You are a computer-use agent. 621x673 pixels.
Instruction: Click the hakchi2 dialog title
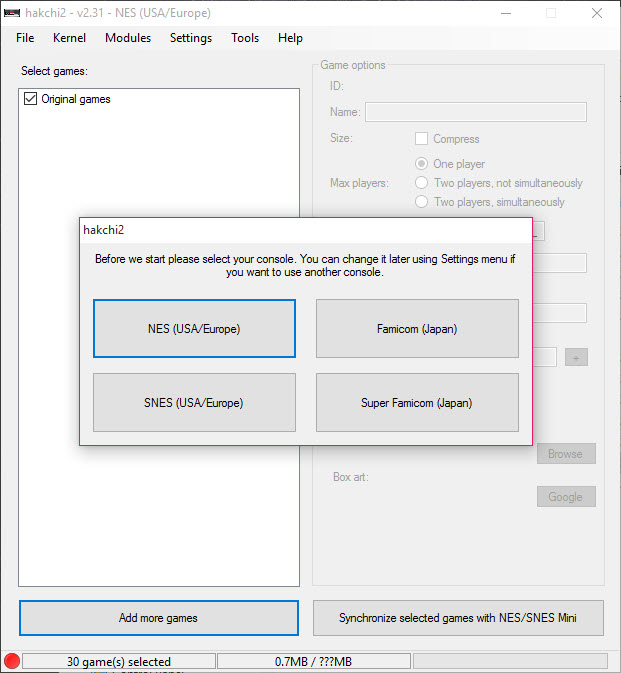click(103, 230)
